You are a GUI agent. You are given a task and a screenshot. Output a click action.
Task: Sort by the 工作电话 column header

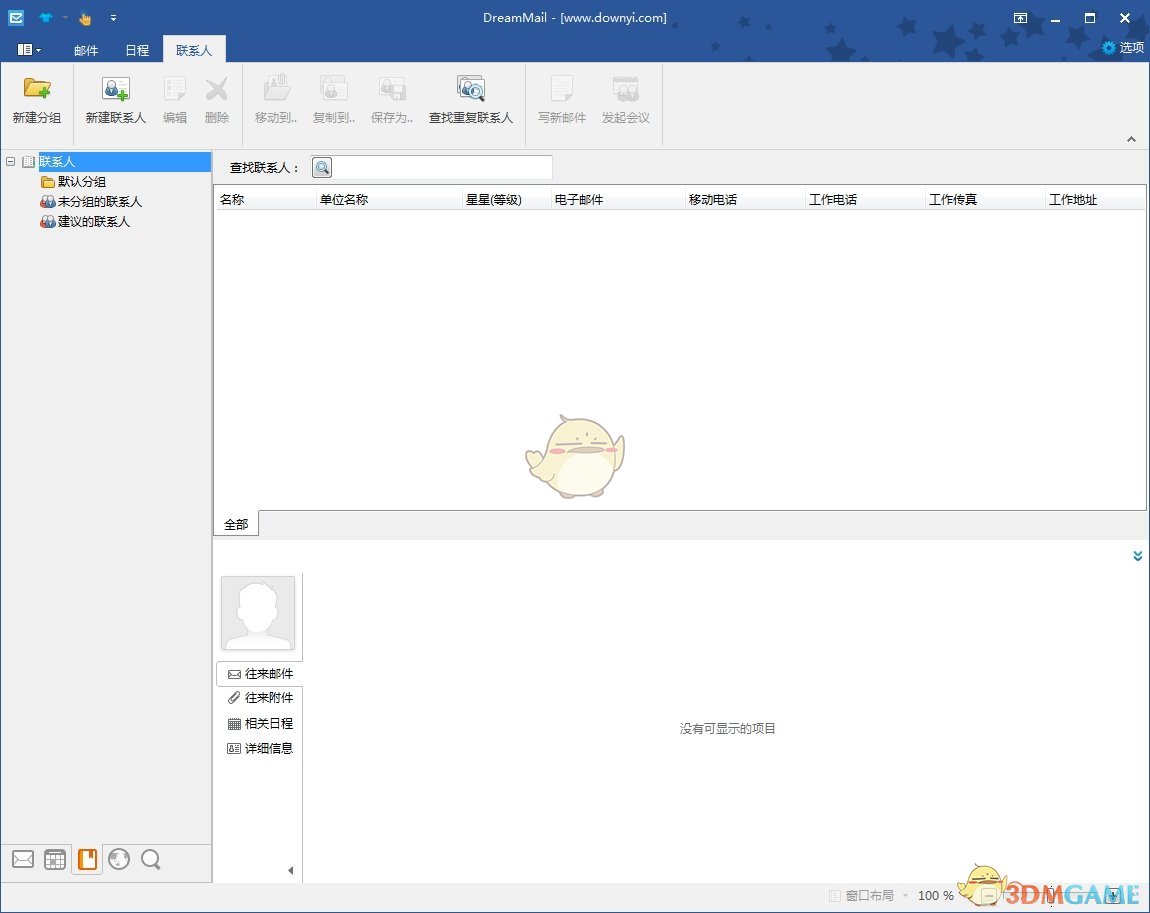865,199
